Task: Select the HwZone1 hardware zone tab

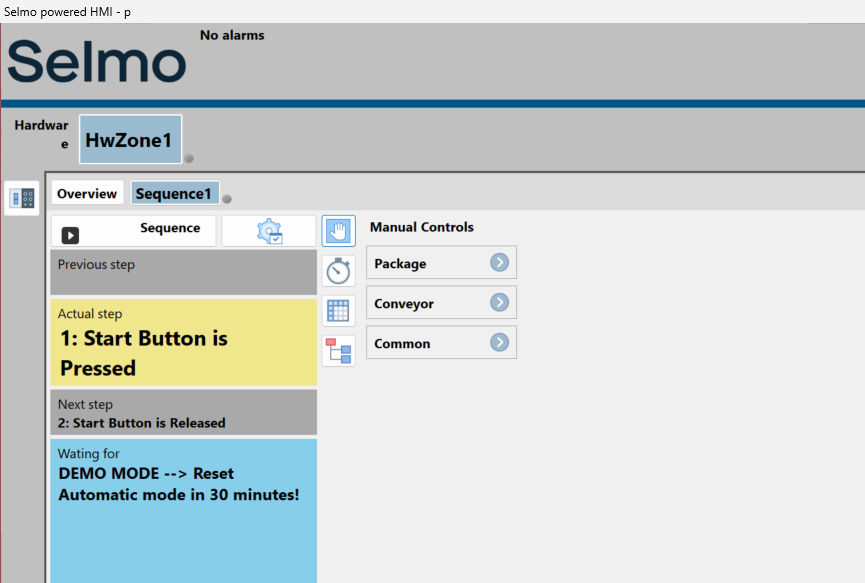Action: click(130, 139)
